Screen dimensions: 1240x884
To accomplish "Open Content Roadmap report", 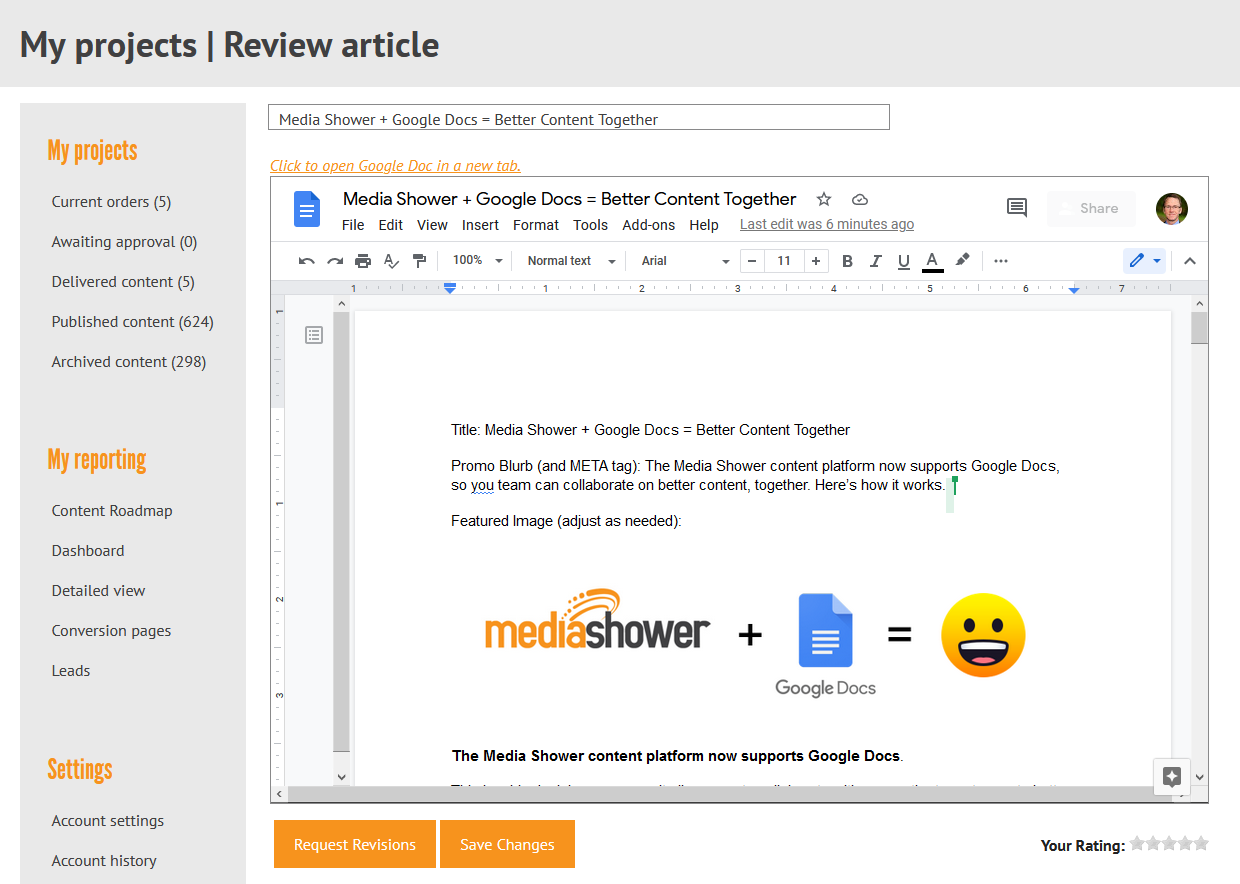I will tap(112, 511).
